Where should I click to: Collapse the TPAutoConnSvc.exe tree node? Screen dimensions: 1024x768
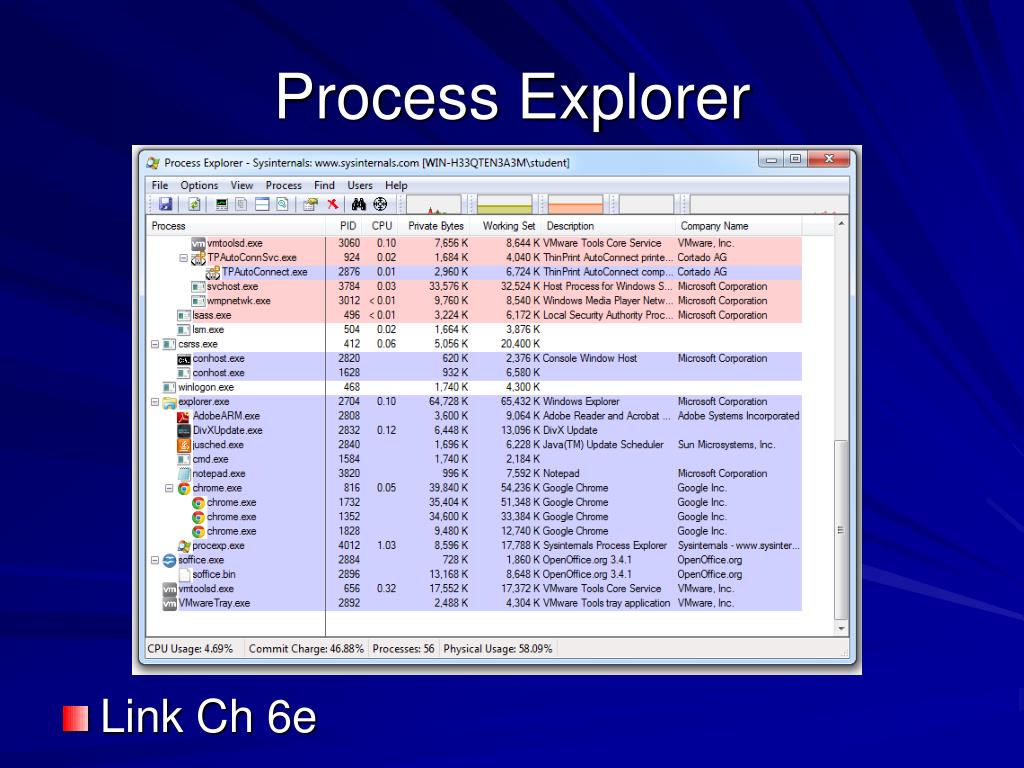click(x=184, y=258)
